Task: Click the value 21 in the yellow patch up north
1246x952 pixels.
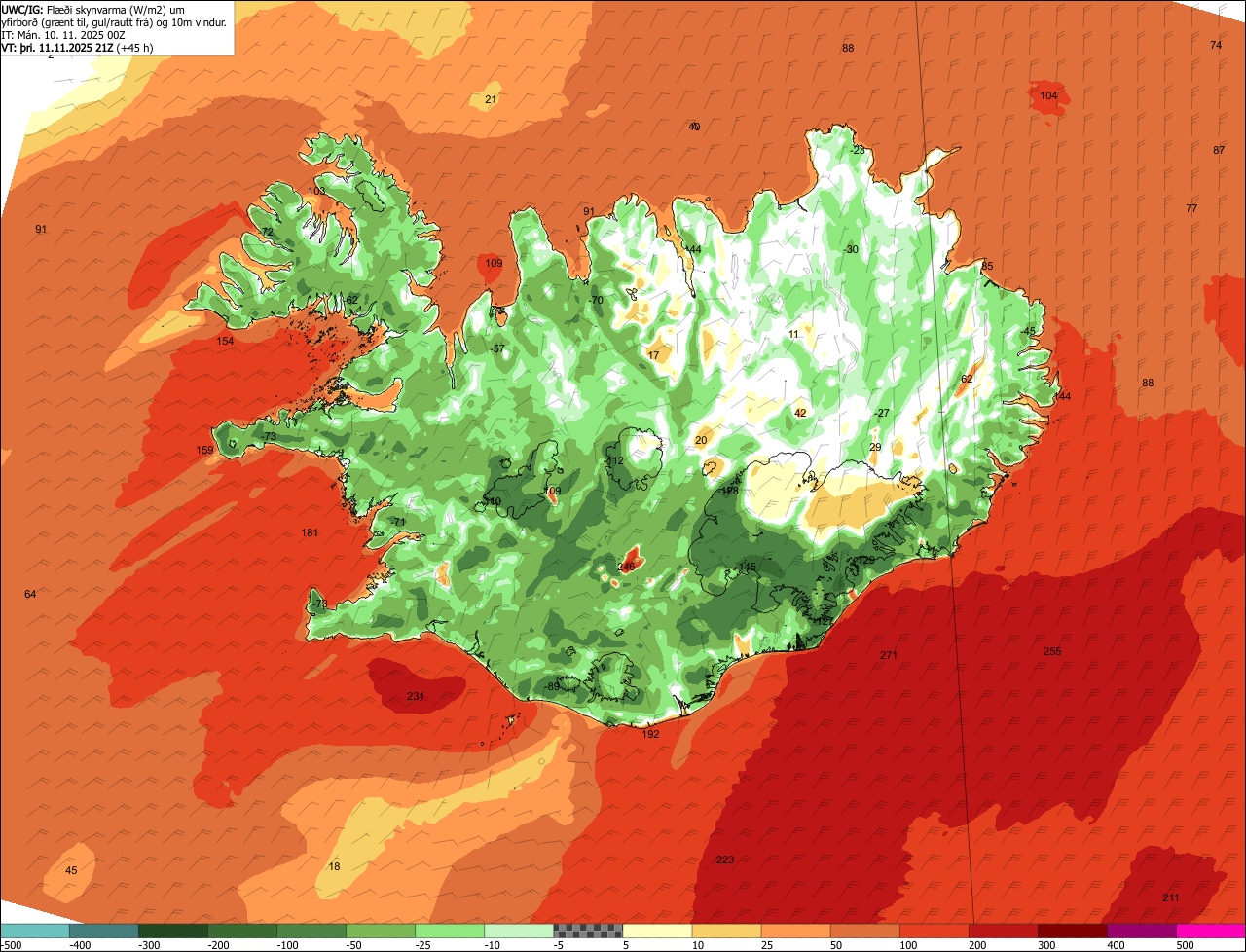Action: pyautogui.click(x=491, y=100)
